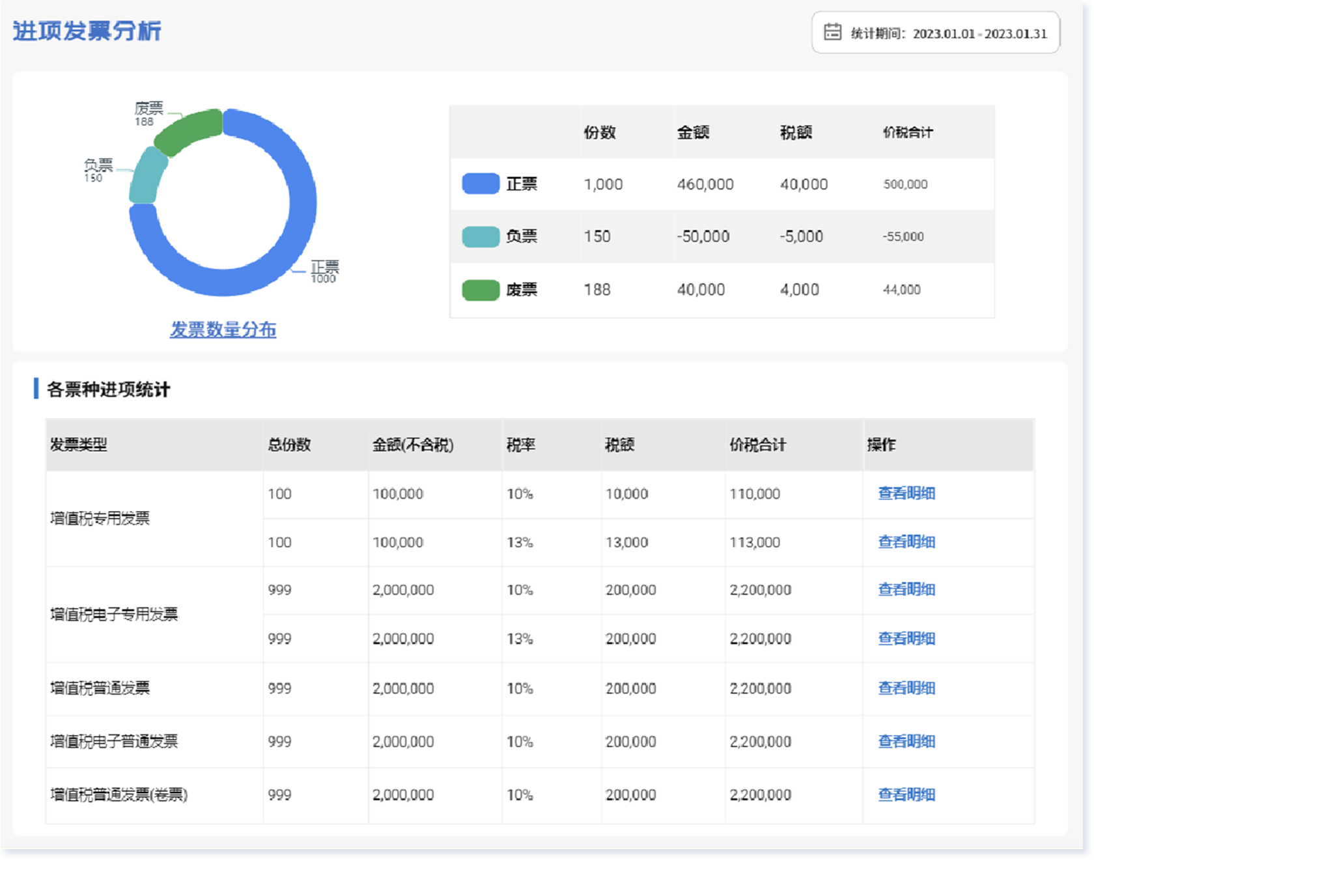1333x896 pixels.
Task: Click the 正票 count value 1,000
Action: (603, 184)
